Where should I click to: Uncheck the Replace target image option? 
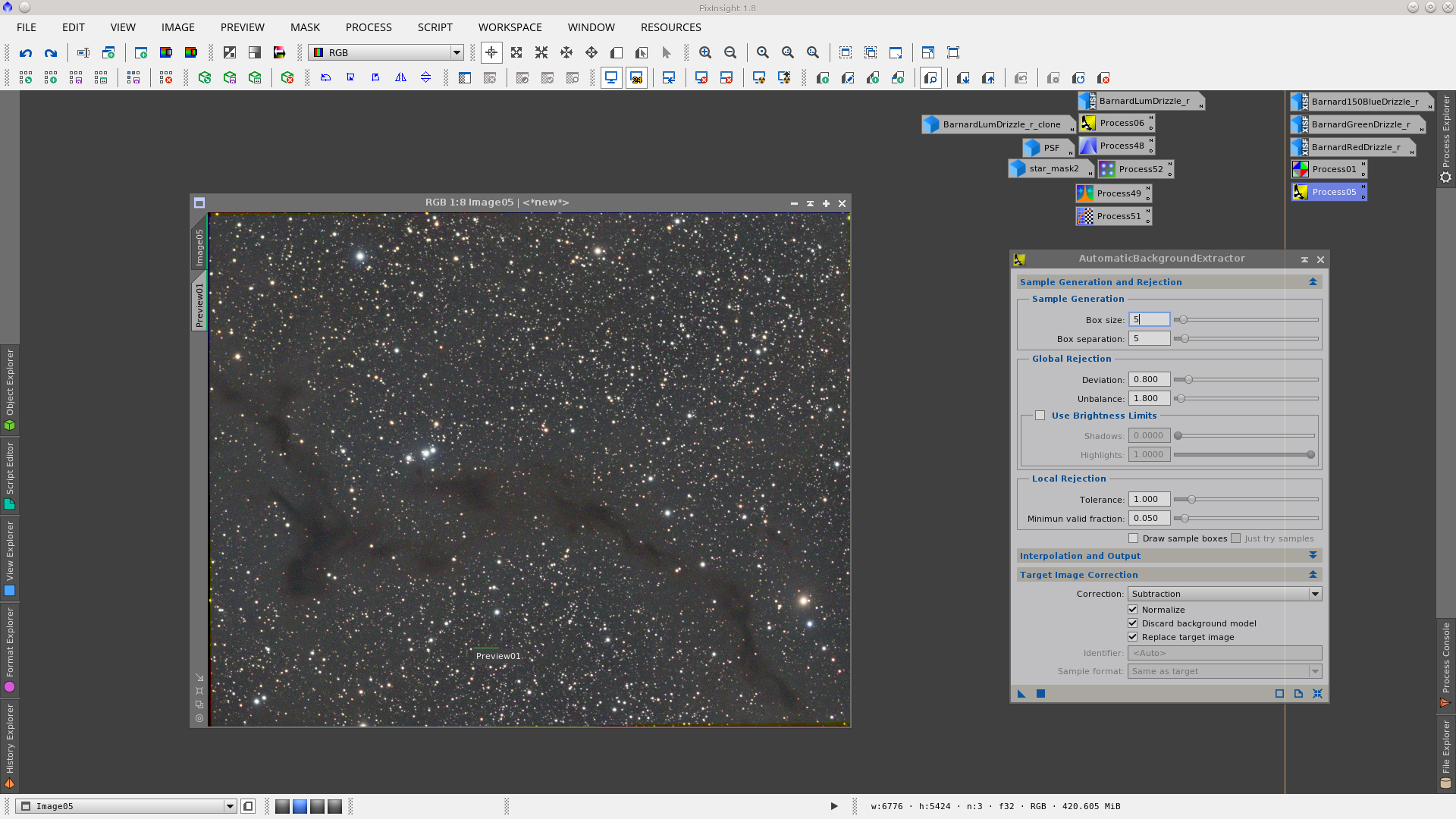1133,637
